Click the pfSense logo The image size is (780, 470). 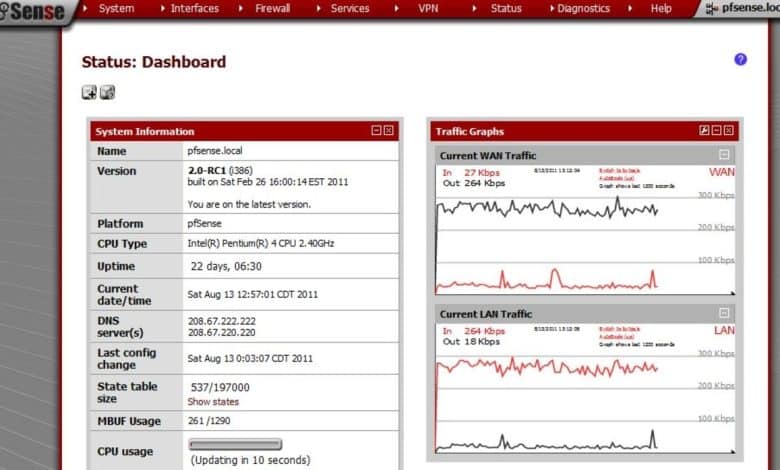(x=32, y=11)
